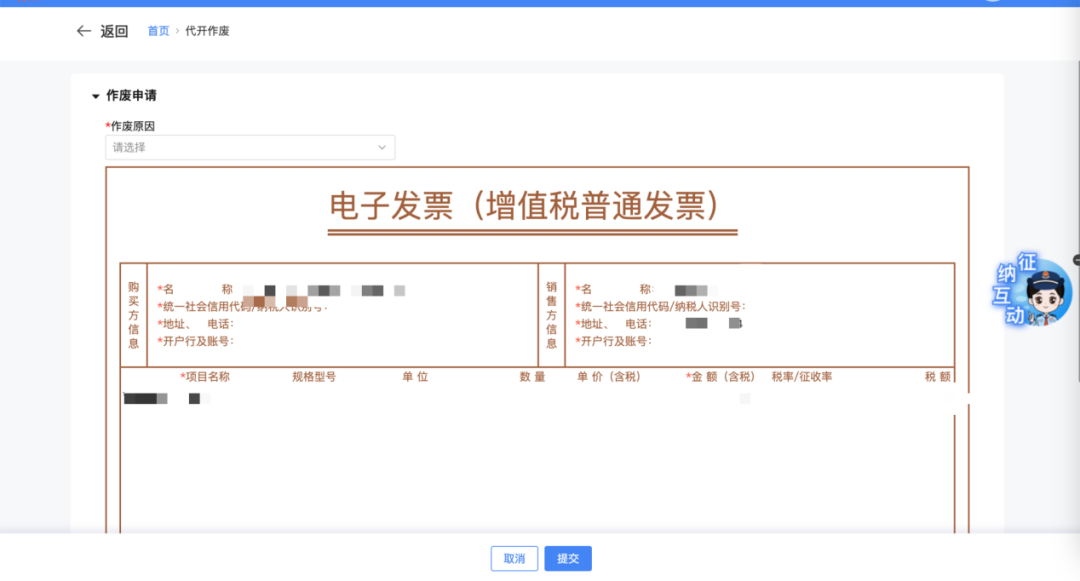1080x581 pixels.
Task: Submit the form with 提交 button
Action: pyautogui.click(x=568, y=558)
